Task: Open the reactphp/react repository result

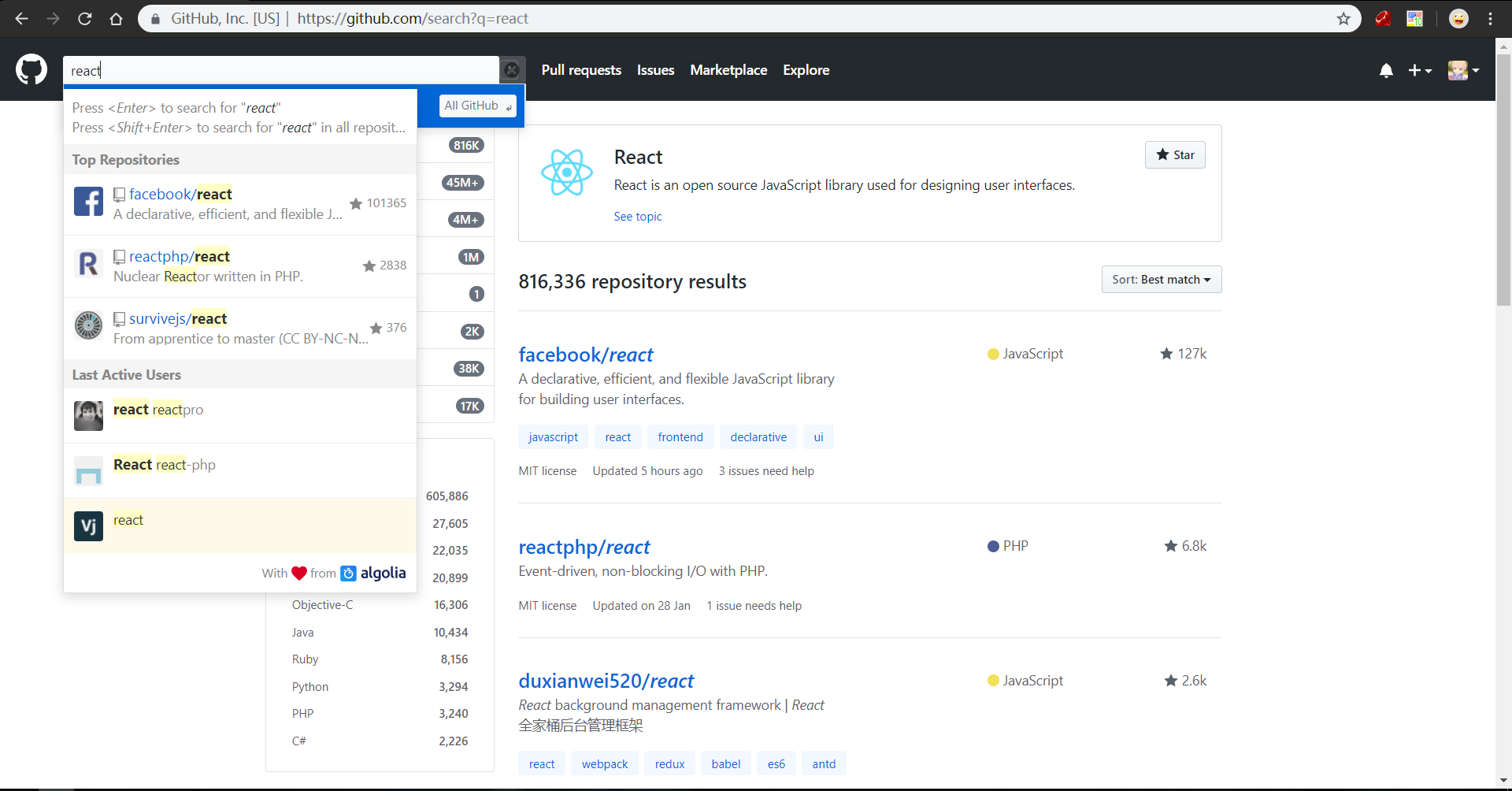Action: [x=584, y=547]
